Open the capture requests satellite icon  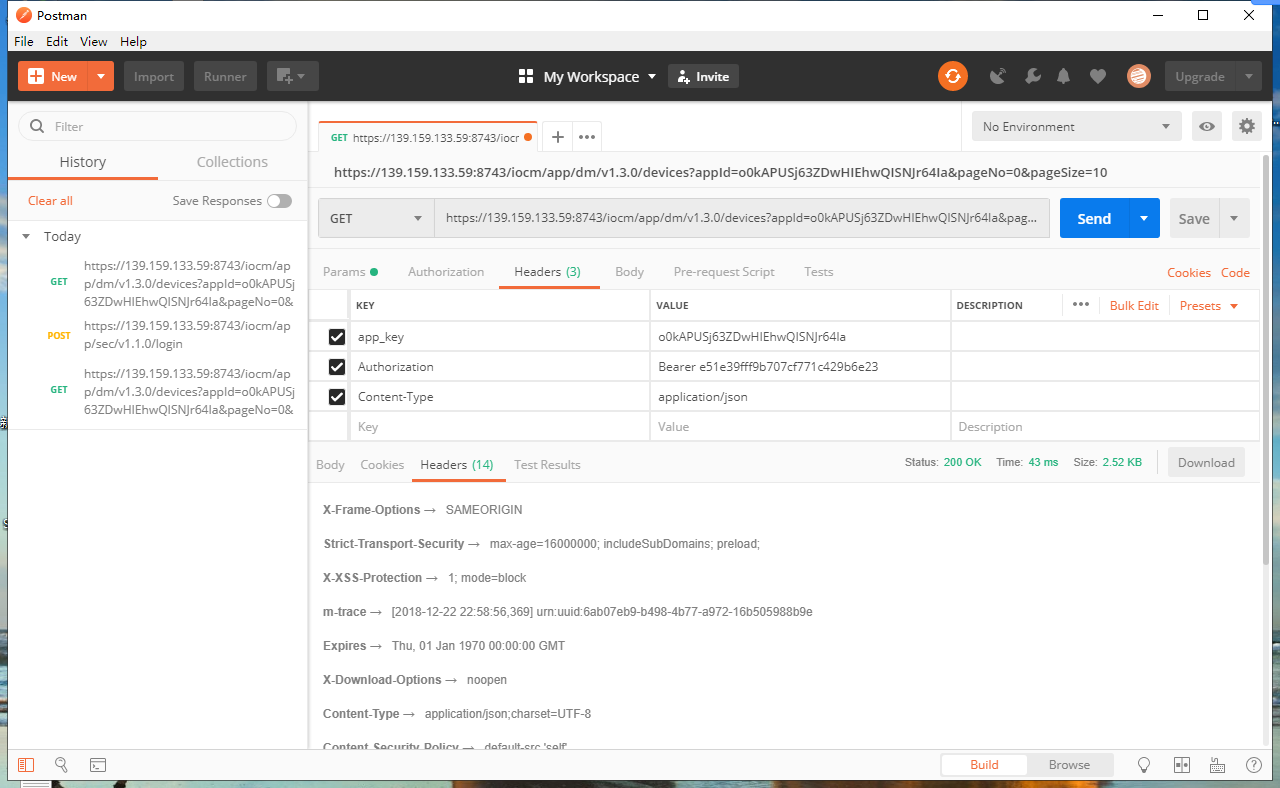pyautogui.click(x=997, y=76)
